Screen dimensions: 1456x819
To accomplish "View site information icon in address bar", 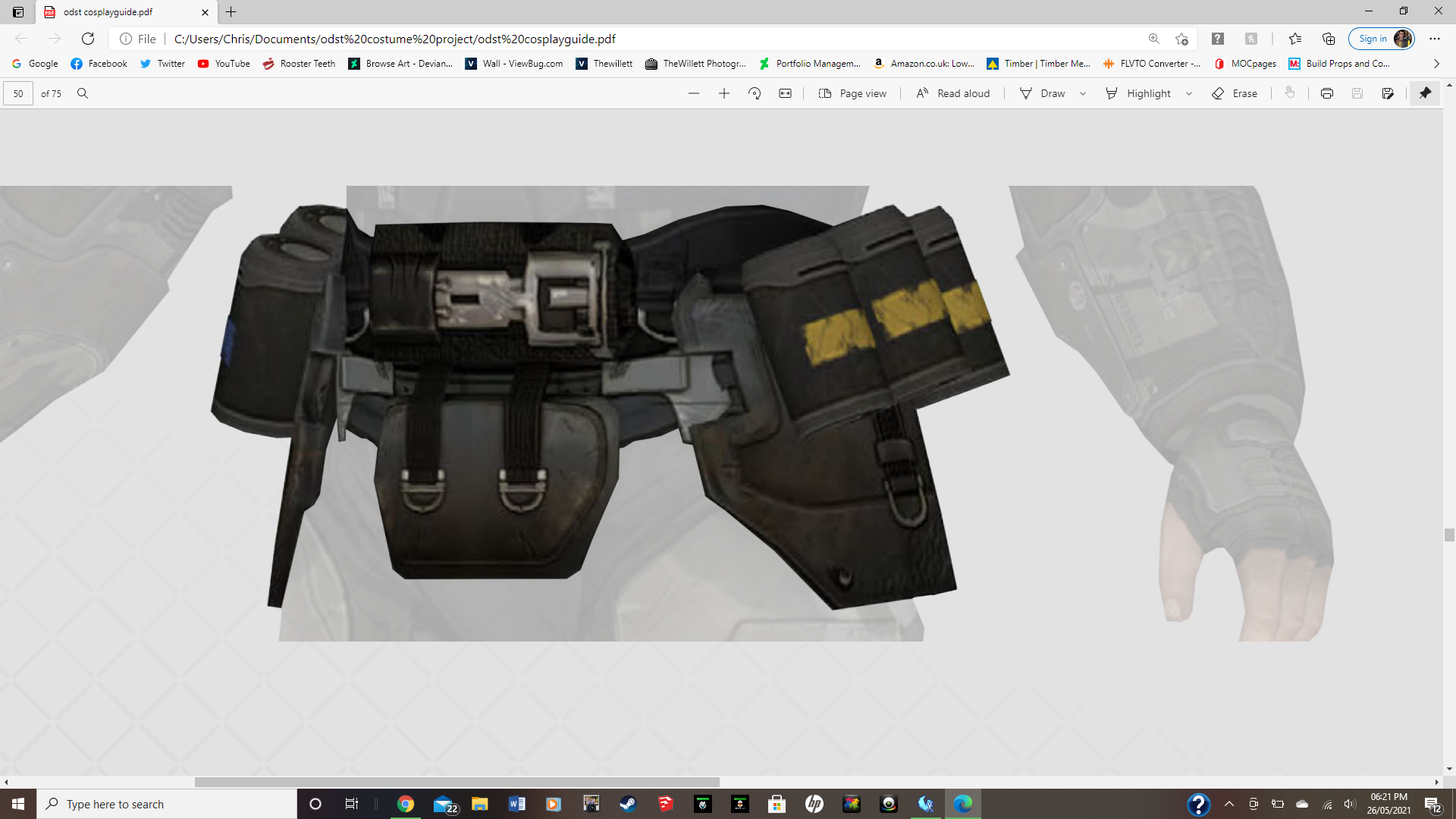I will [126, 39].
